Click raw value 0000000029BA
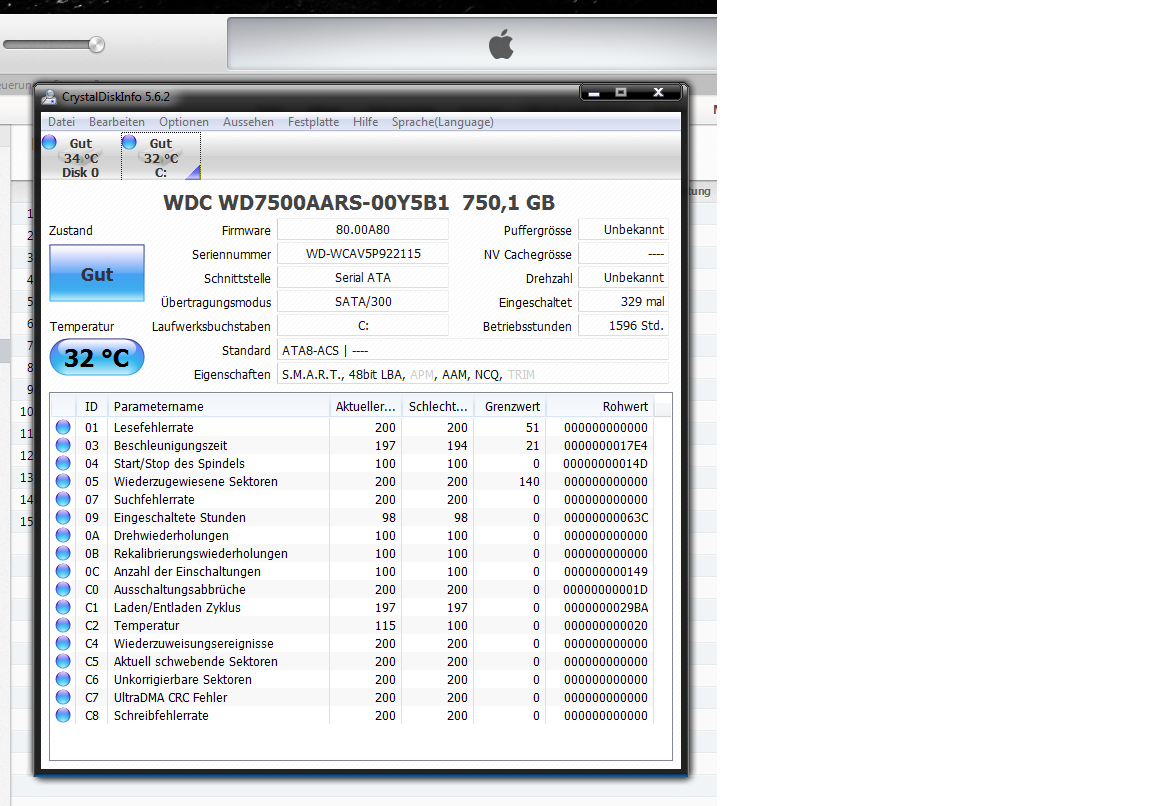The width and height of the screenshot is (1152, 806). pyautogui.click(x=605, y=608)
